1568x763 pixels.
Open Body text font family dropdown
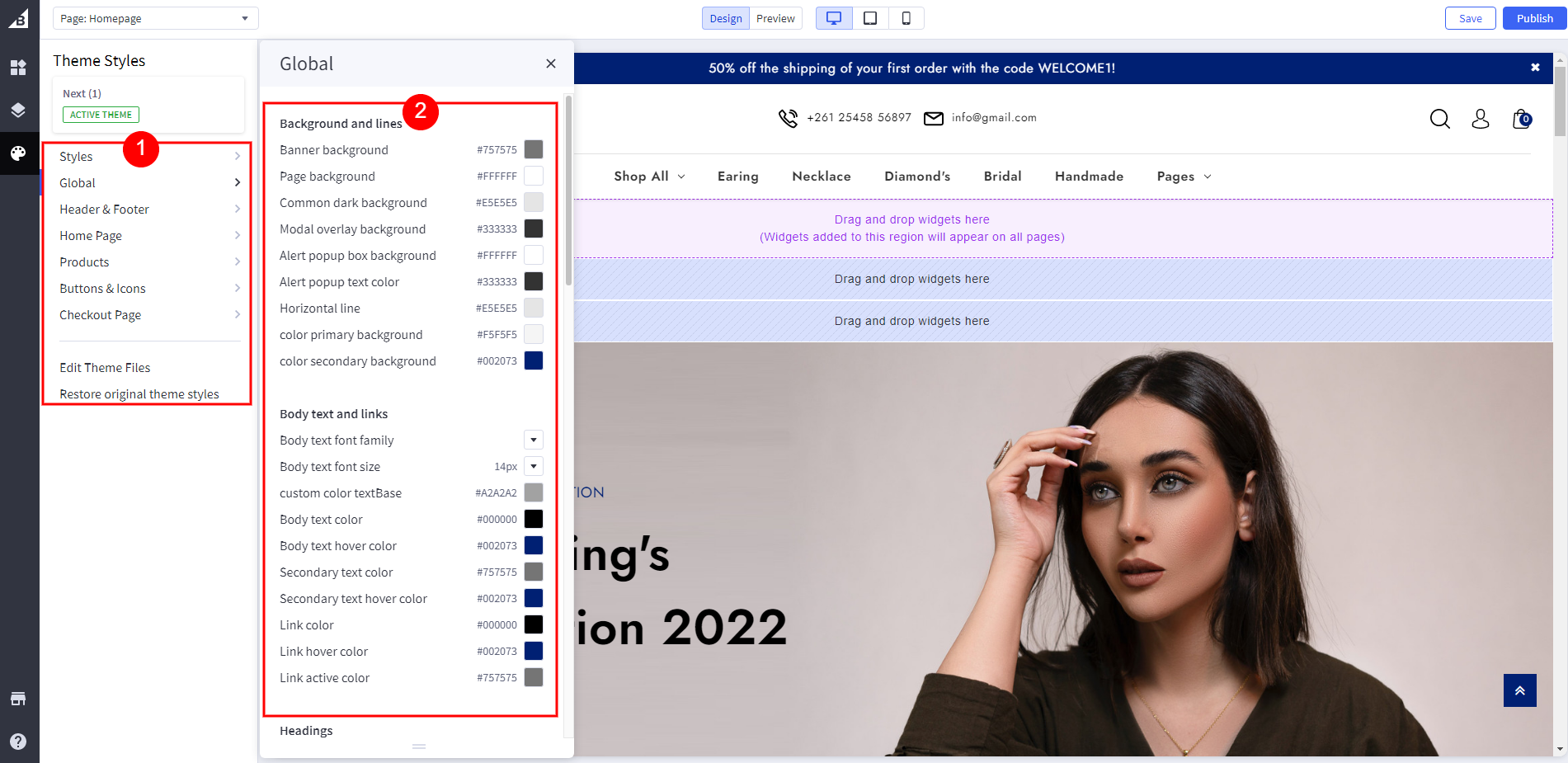click(534, 440)
